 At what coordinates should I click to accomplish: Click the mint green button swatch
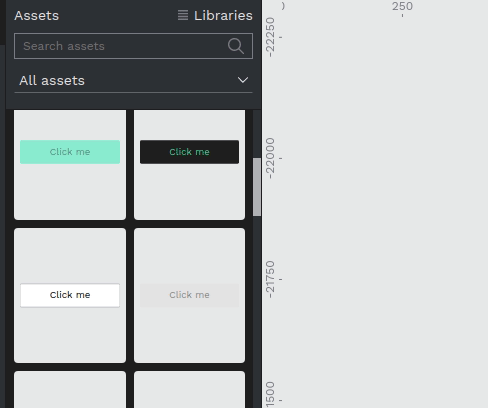70,152
